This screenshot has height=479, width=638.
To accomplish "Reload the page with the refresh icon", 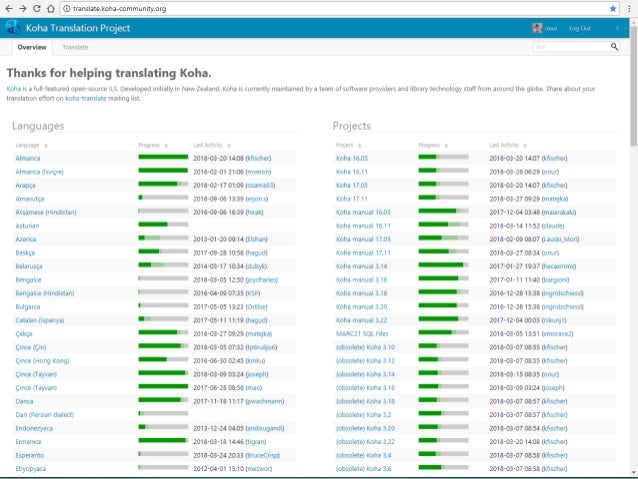I will tap(37, 9).
